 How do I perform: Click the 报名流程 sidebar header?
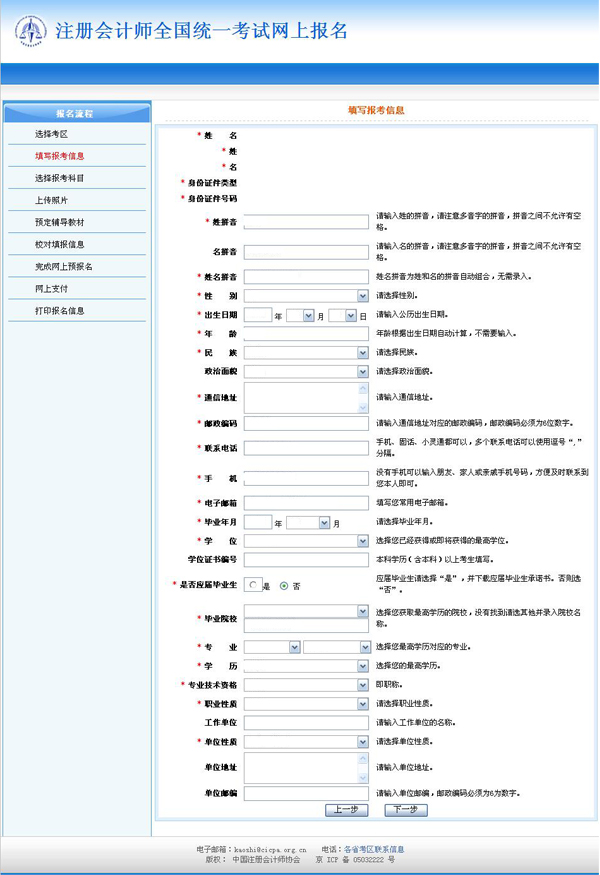point(77,113)
